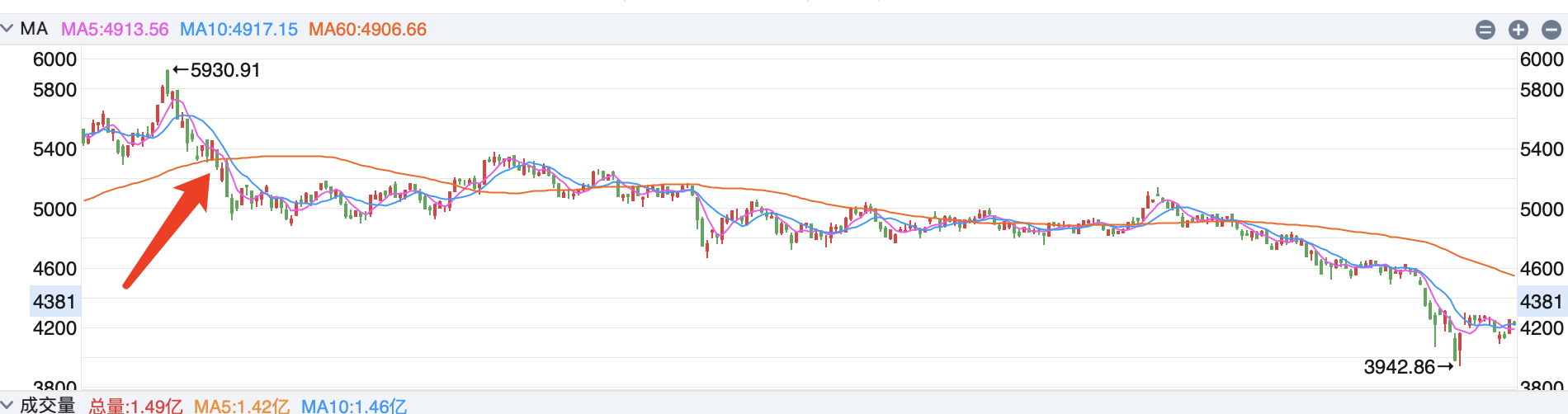The height and width of the screenshot is (414, 1568).
Task: Expand the MA indicator dropdown chevron
Action: 7,29
